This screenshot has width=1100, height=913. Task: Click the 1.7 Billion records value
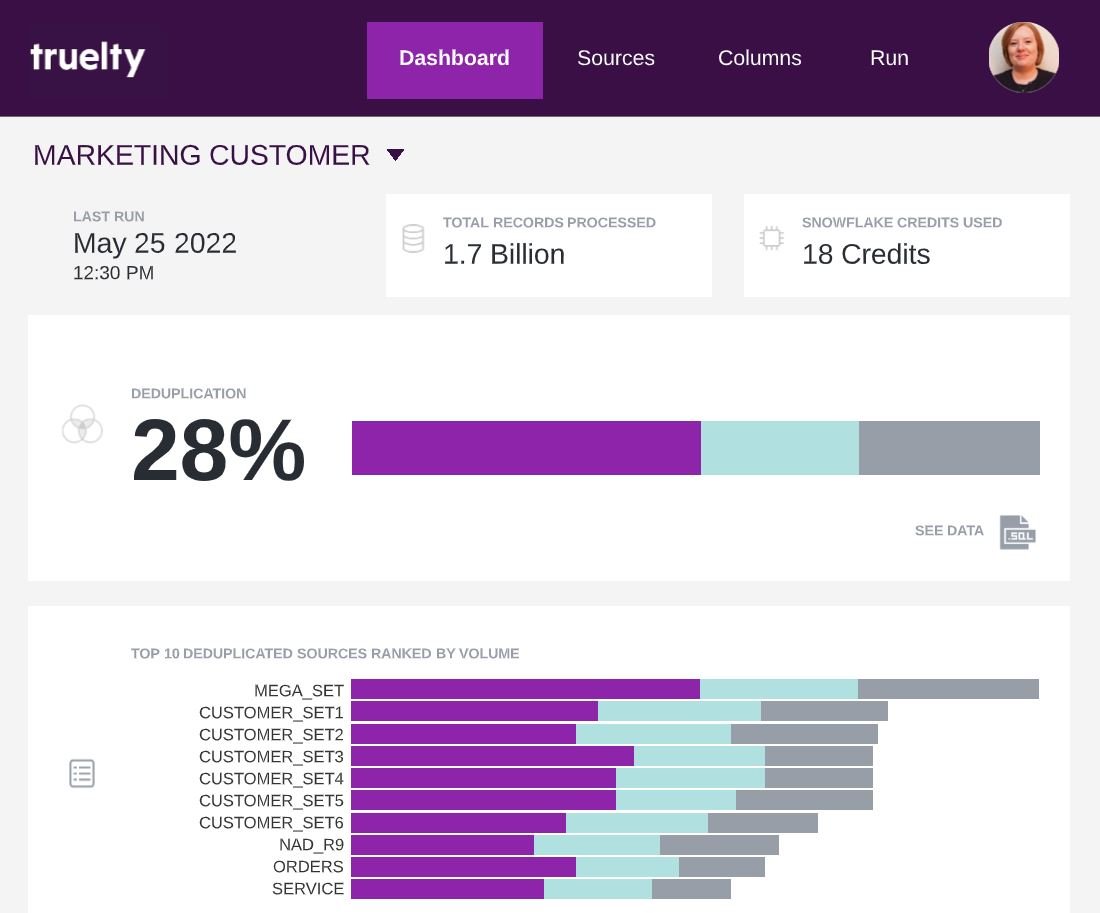[x=504, y=254]
